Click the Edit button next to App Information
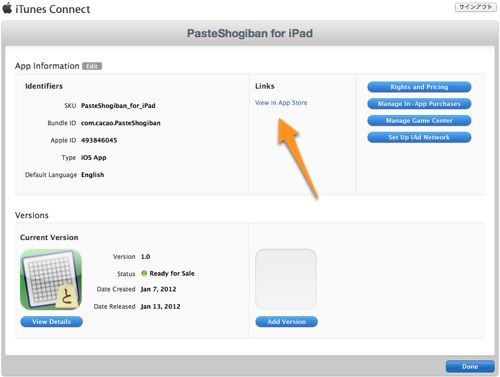 (92, 66)
